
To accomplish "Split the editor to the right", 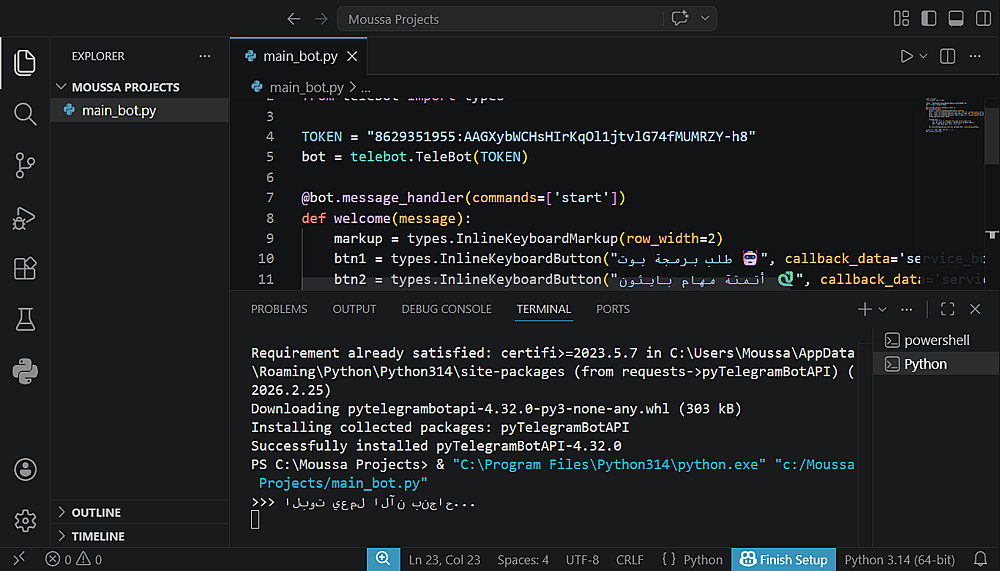I will [947, 56].
